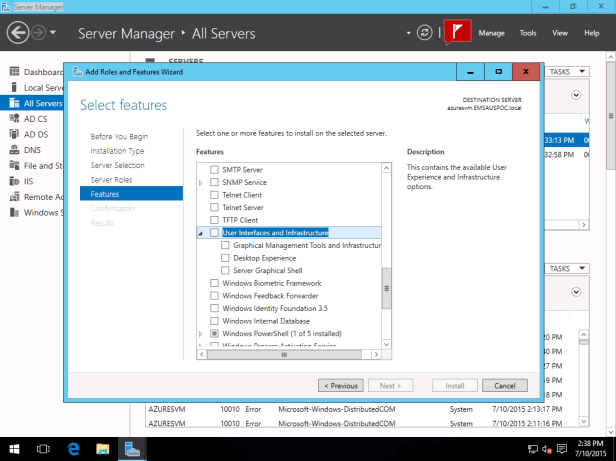Click the DNS icon in sidebar

14,149
